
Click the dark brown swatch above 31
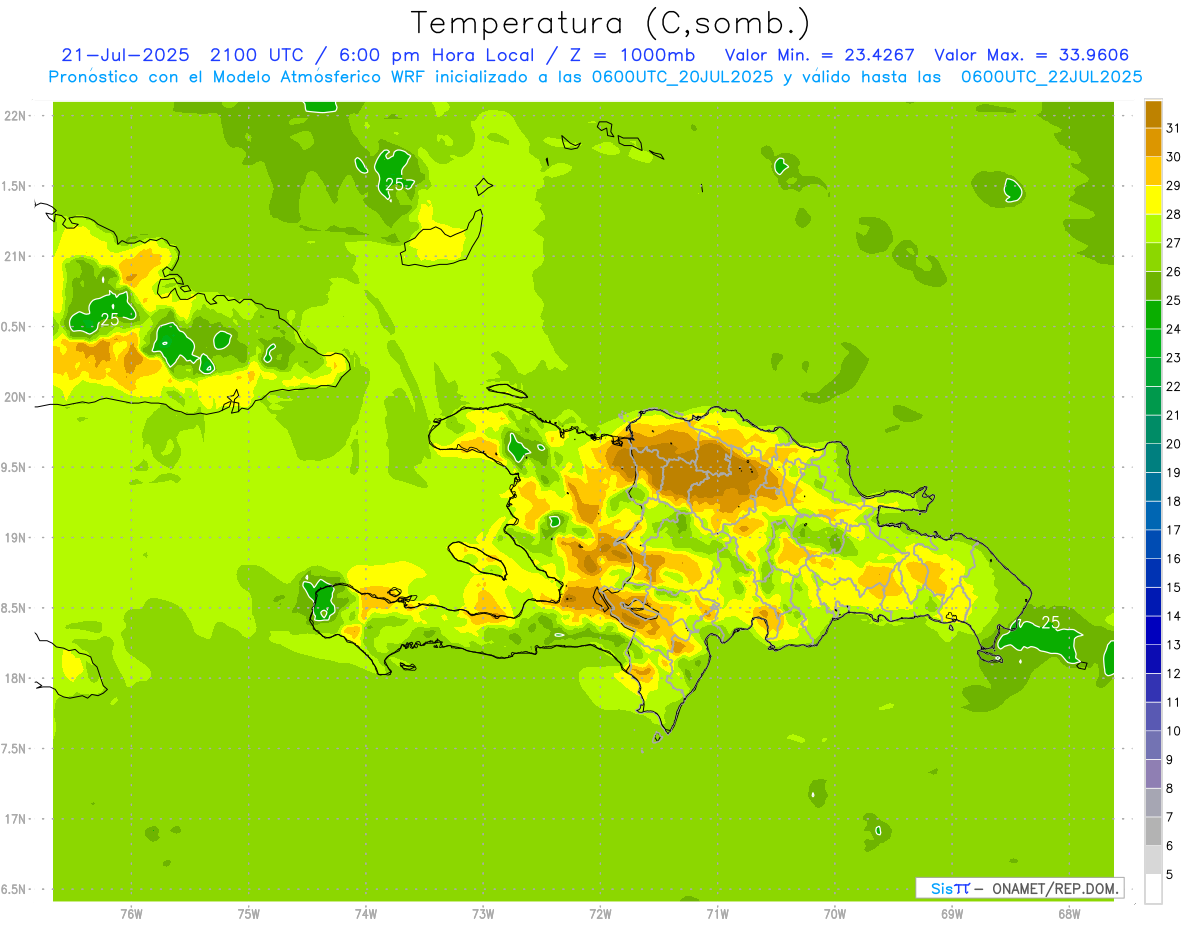1153,114
